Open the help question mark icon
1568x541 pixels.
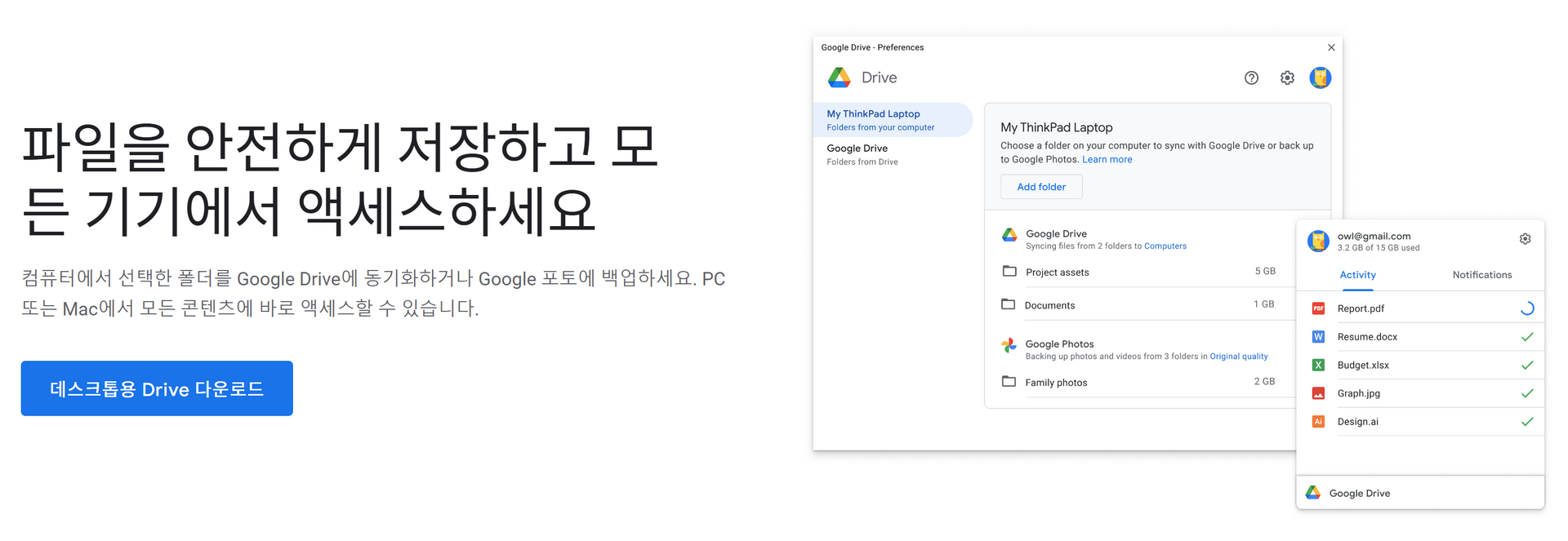[x=1251, y=78]
